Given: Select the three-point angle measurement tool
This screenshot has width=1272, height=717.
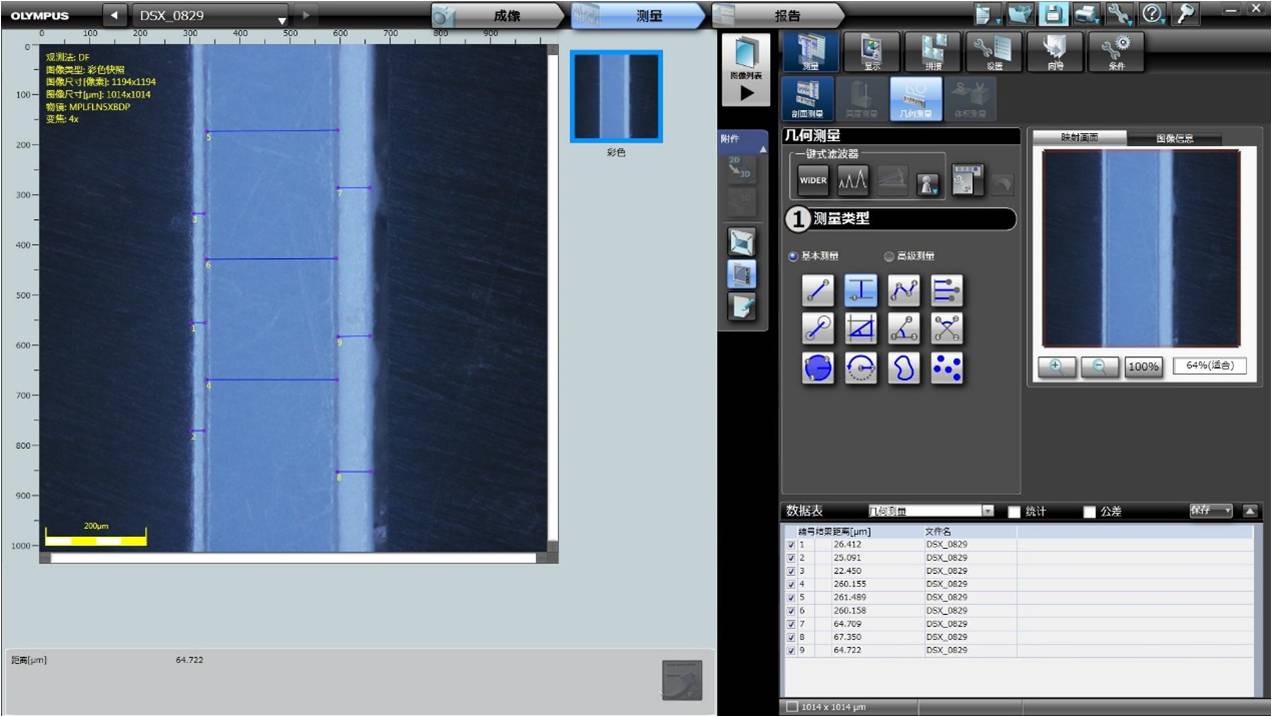Looking at the screenshot, I should 904,328.
